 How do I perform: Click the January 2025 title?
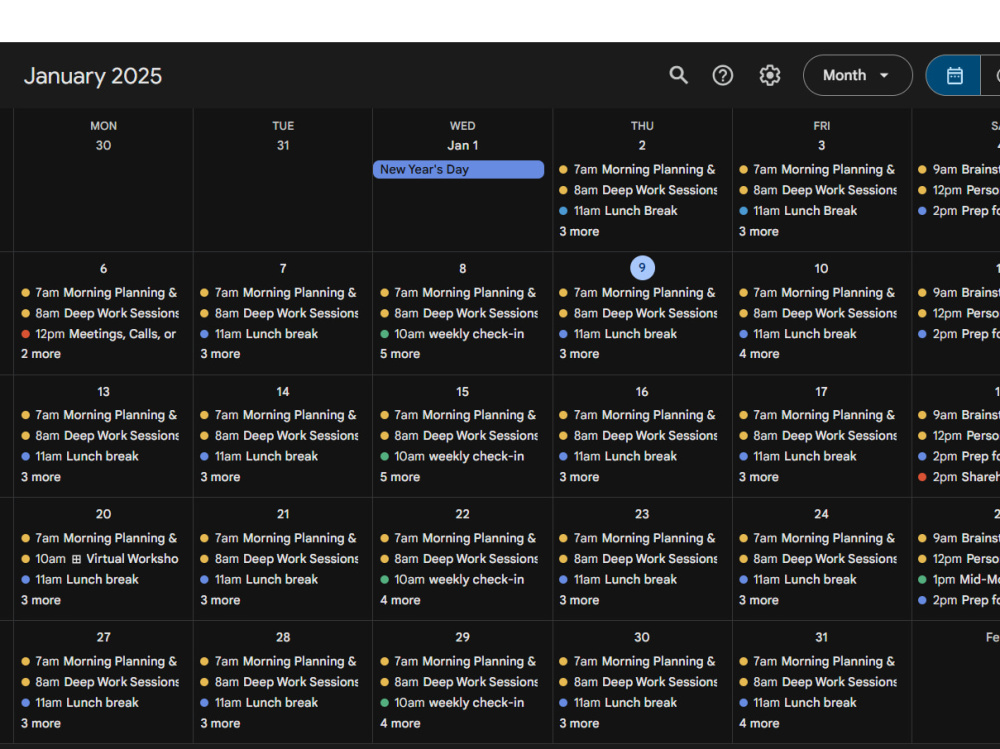(x=93, y=76)
